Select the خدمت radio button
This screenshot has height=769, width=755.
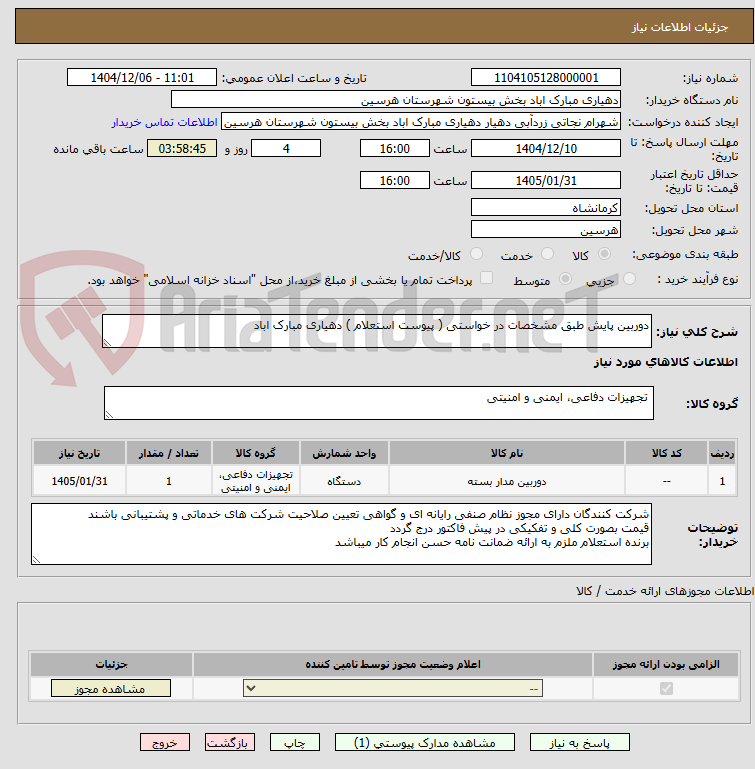547,254
